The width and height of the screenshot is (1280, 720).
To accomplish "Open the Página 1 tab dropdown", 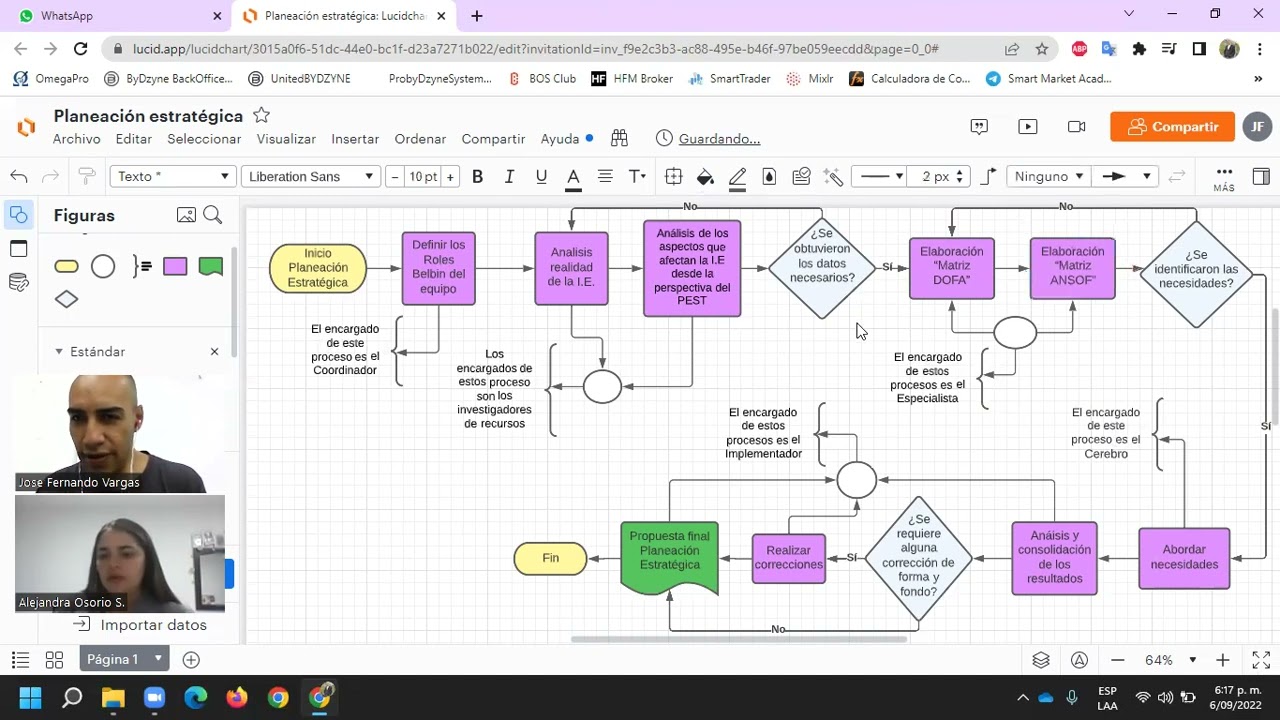I will 157,659.
